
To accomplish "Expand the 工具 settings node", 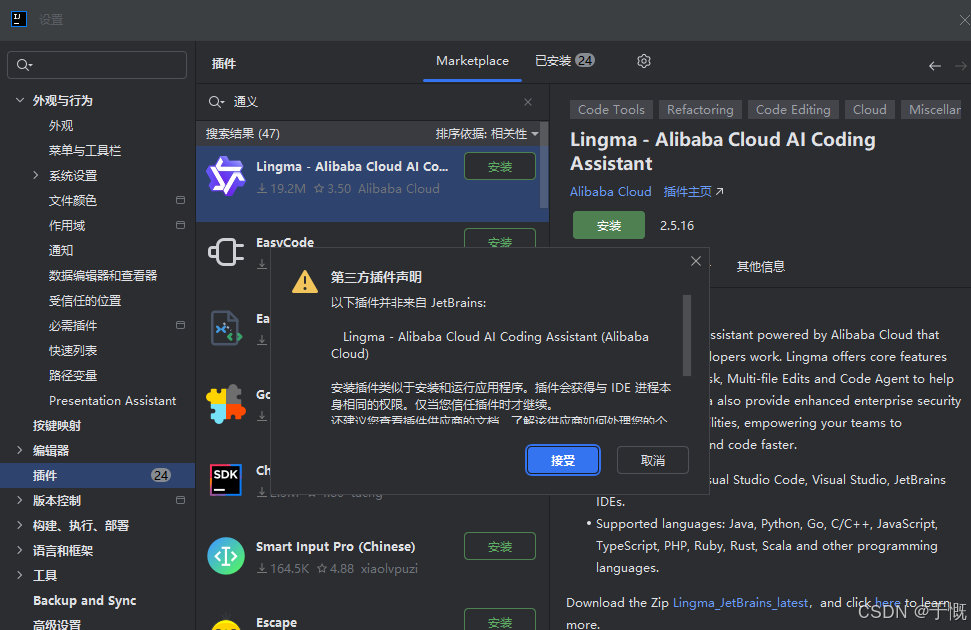I will point(20,575).
